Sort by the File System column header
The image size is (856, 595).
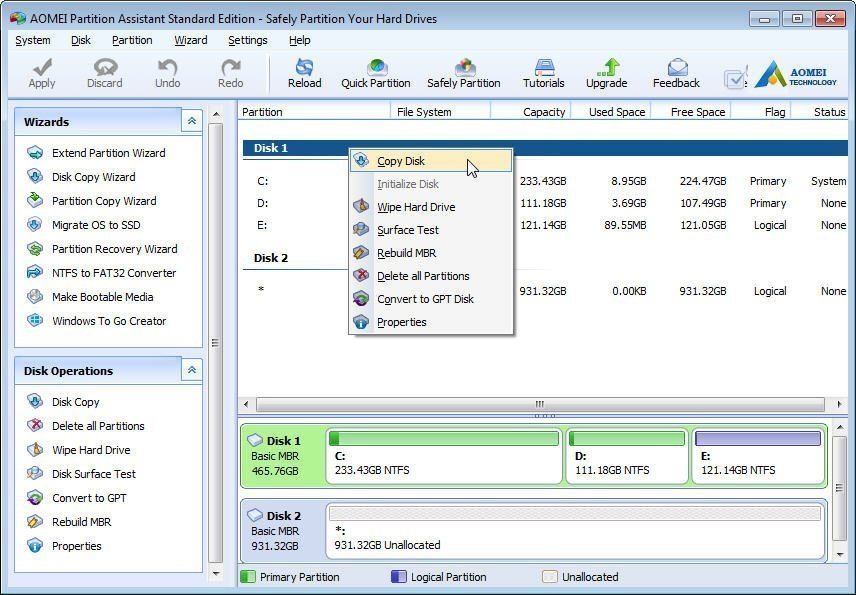coord(440,112)
